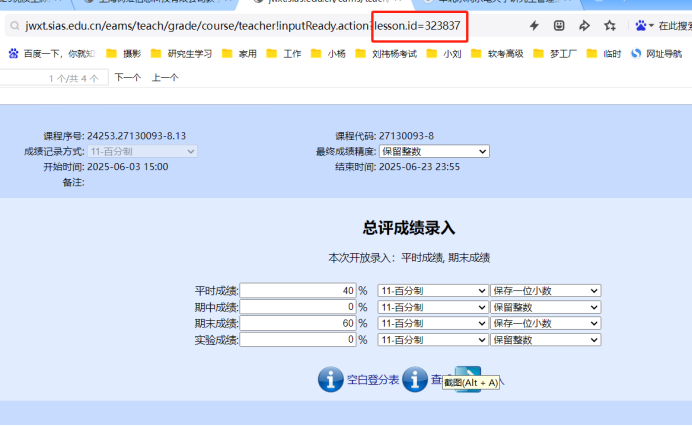This screenshot has height=426, width=692.
Task: Click the Baidu paw search-engine icon
Action: [x=640, y=26]
